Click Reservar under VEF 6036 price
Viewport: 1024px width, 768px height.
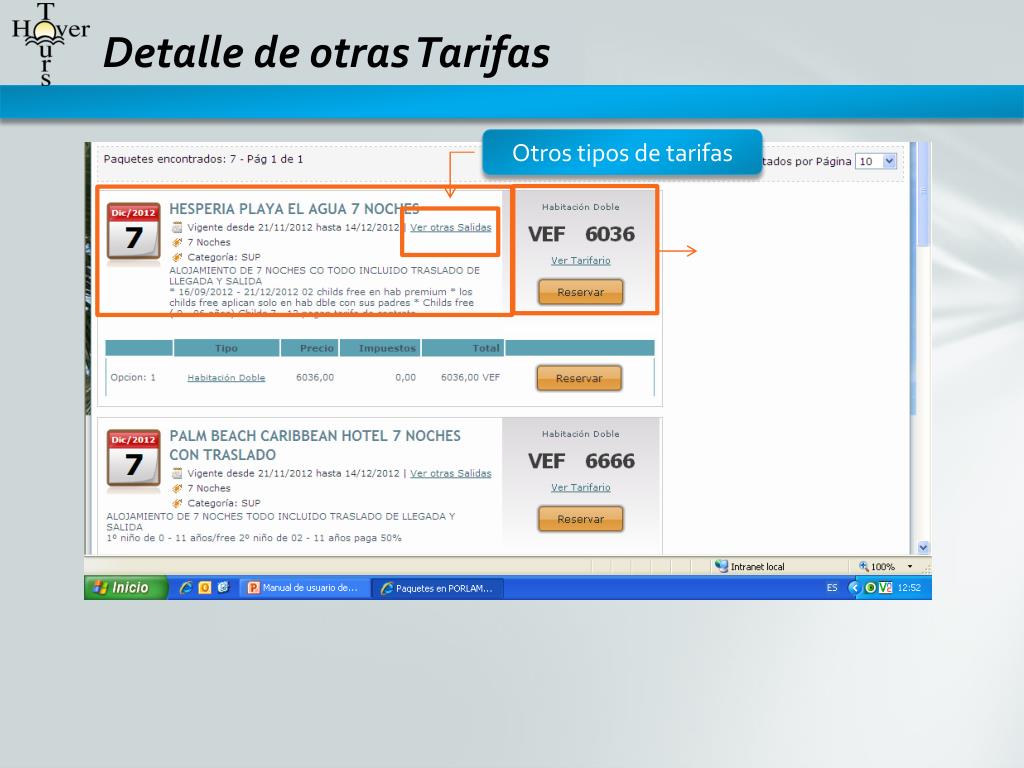[581, 292]
